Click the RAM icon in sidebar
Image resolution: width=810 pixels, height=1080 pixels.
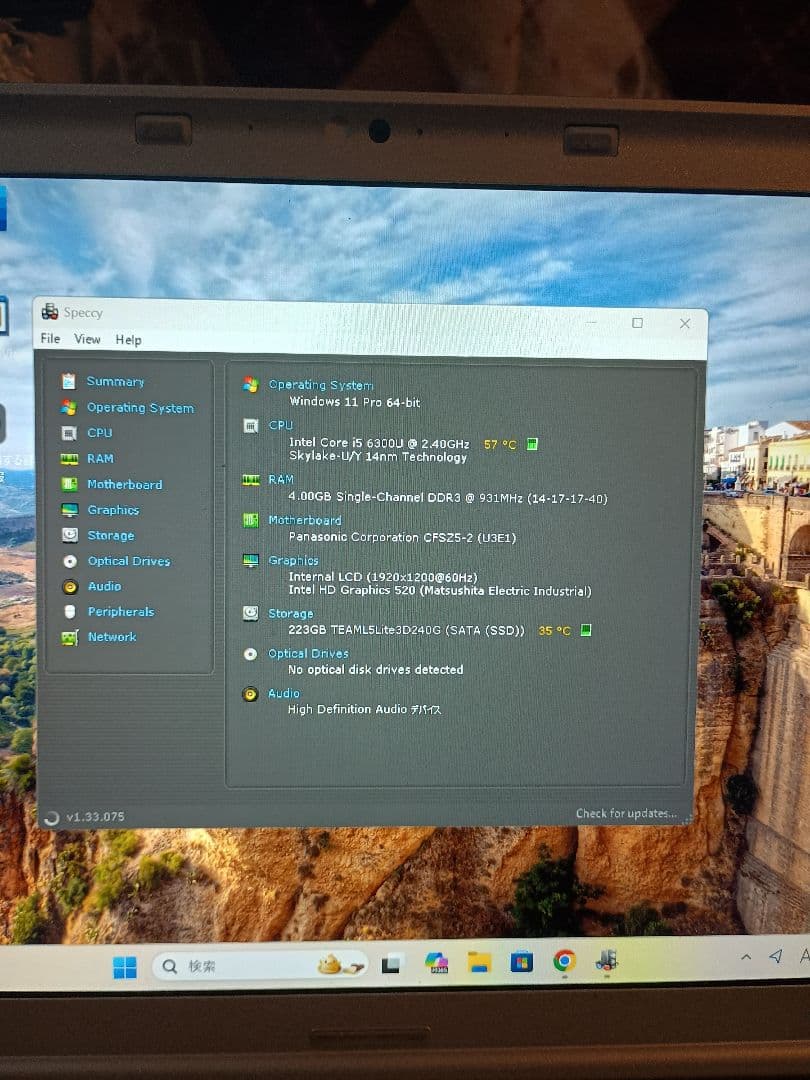[69, 459]
